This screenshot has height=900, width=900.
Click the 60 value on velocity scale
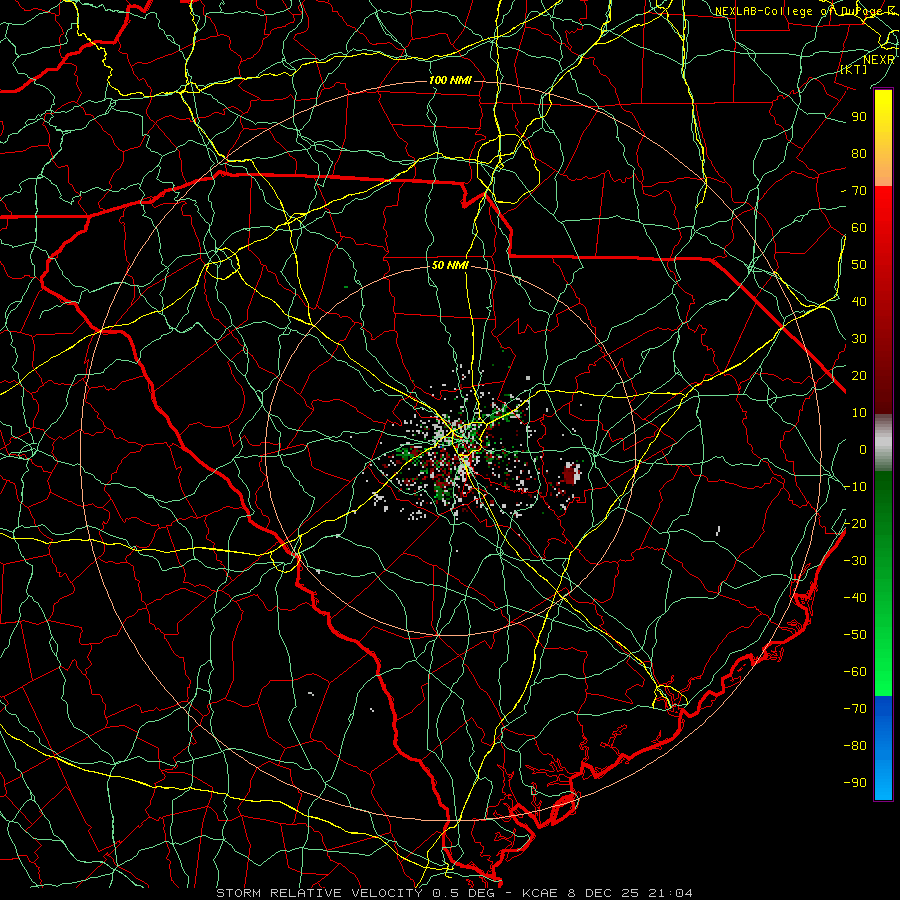(859, 227)
